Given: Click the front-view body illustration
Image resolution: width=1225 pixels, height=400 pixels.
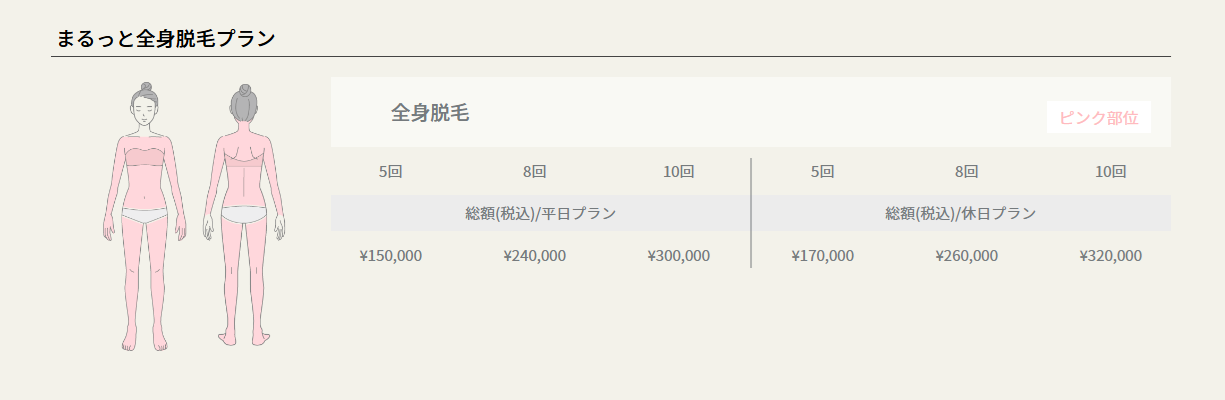Looking at the screenshot, I should point(145,215).
